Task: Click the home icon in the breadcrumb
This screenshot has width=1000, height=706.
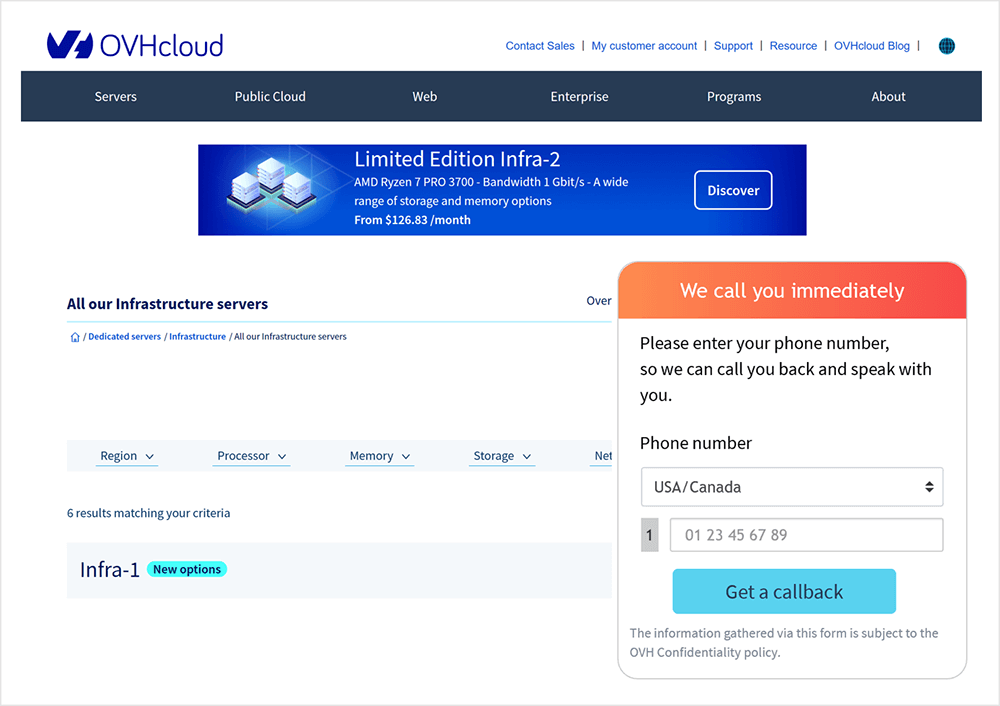Action: [x=74, y=337]
